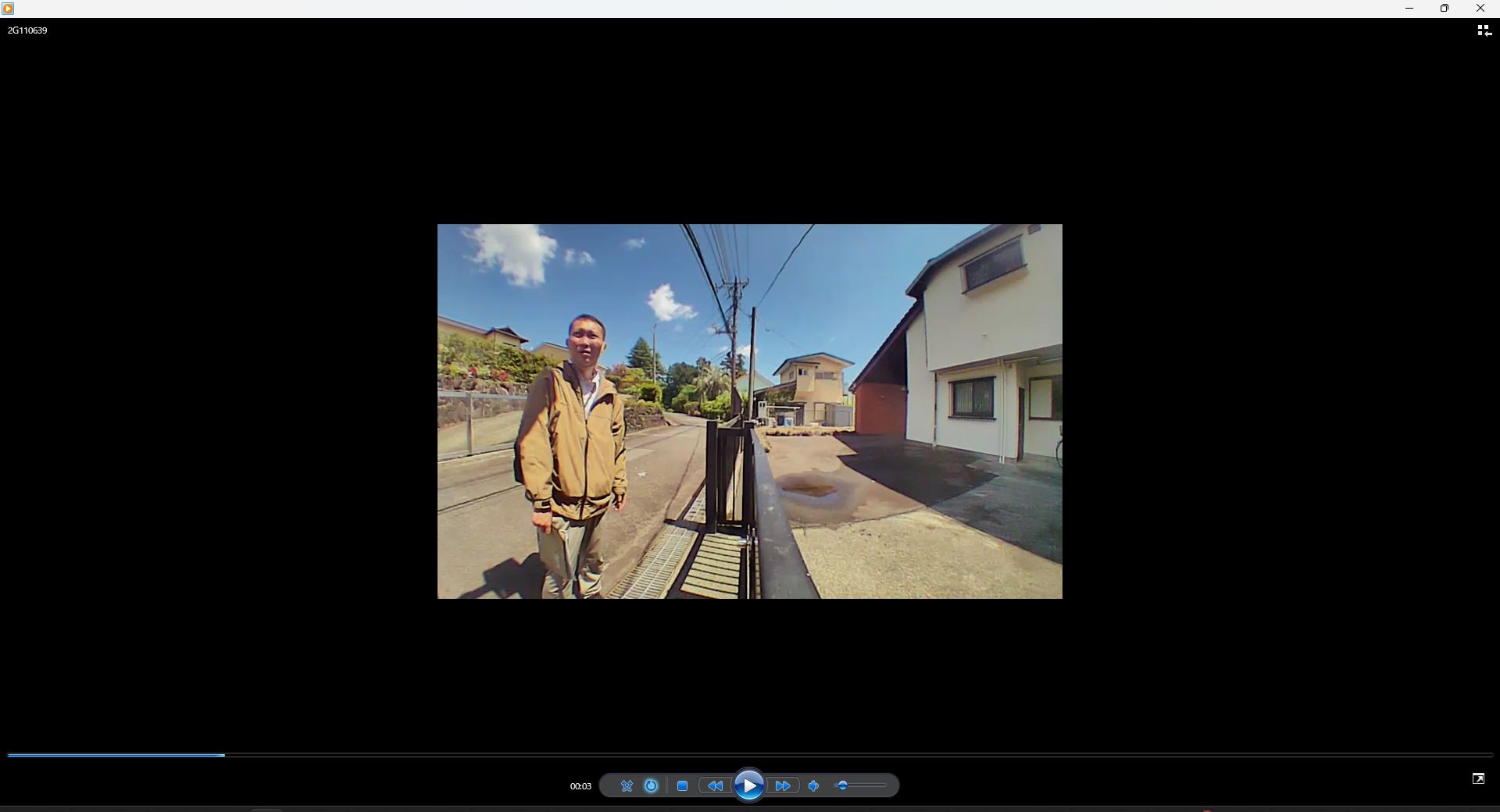Adjust the volume slider
The image size is (1500, 812).
(x=861, y=786)
